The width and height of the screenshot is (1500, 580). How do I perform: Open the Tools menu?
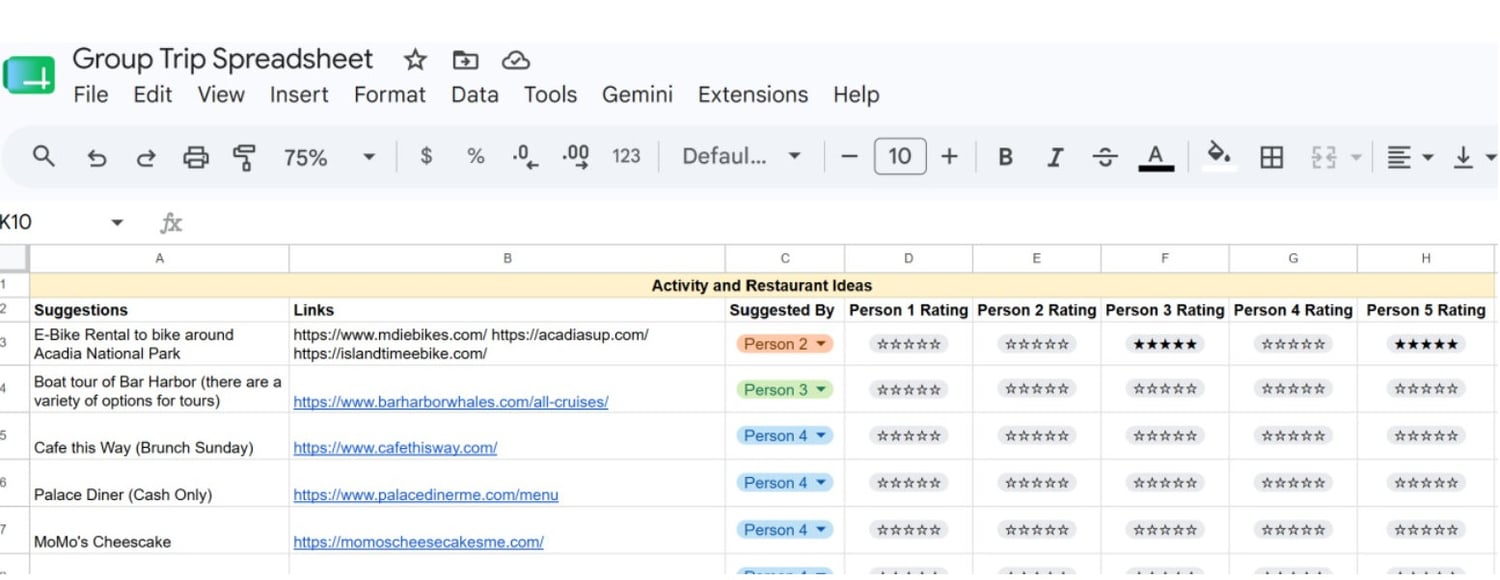tap(551, 95)
